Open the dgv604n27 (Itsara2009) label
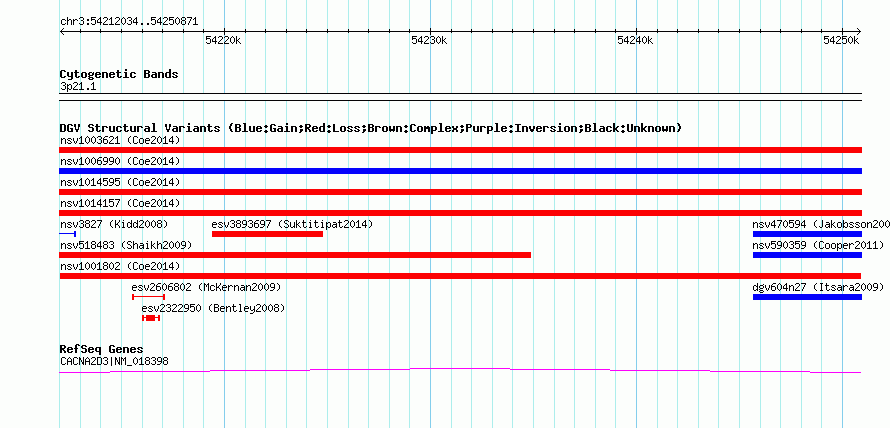 point(818,287)
